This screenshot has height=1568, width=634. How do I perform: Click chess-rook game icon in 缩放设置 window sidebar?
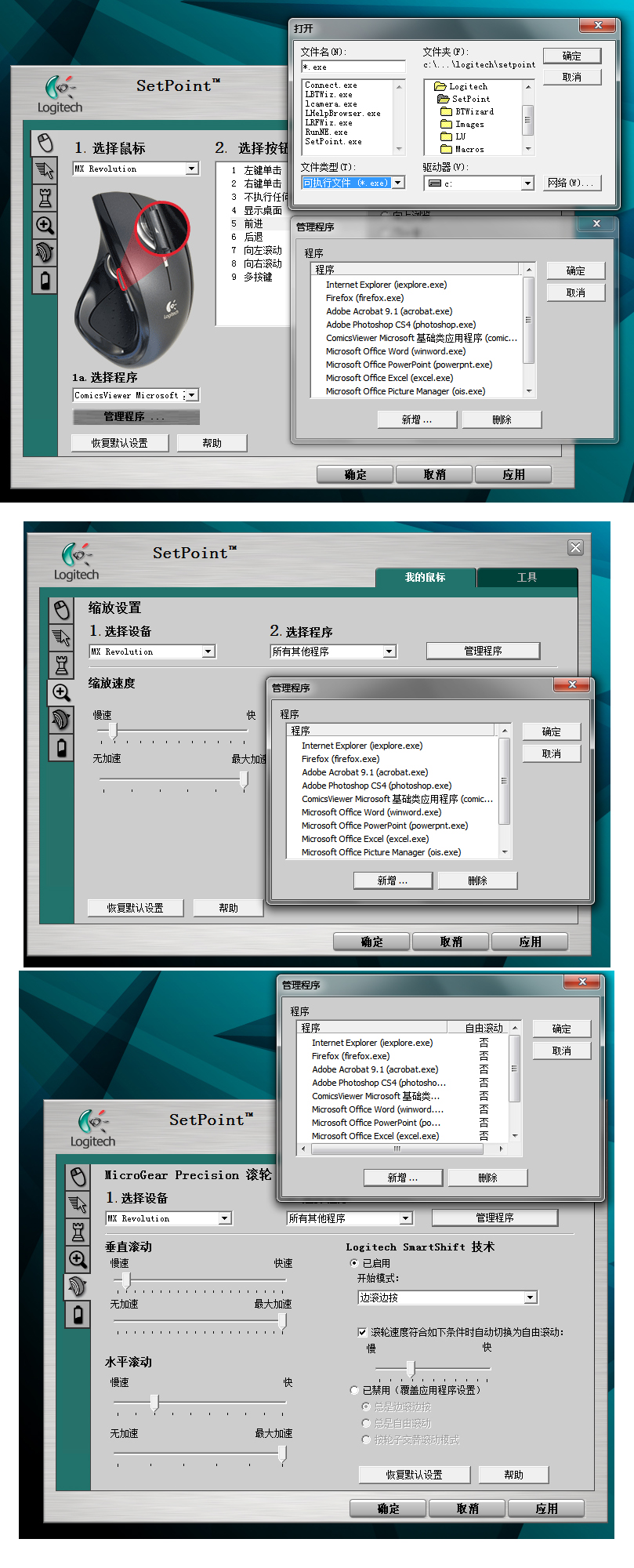pos(62,665)
